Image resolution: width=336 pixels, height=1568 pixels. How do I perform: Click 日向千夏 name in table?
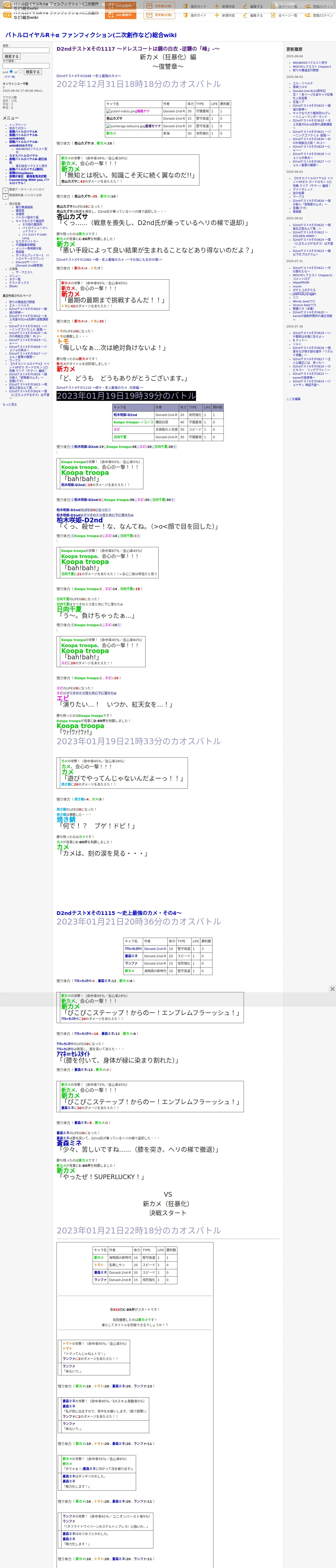tap(120, 437)
